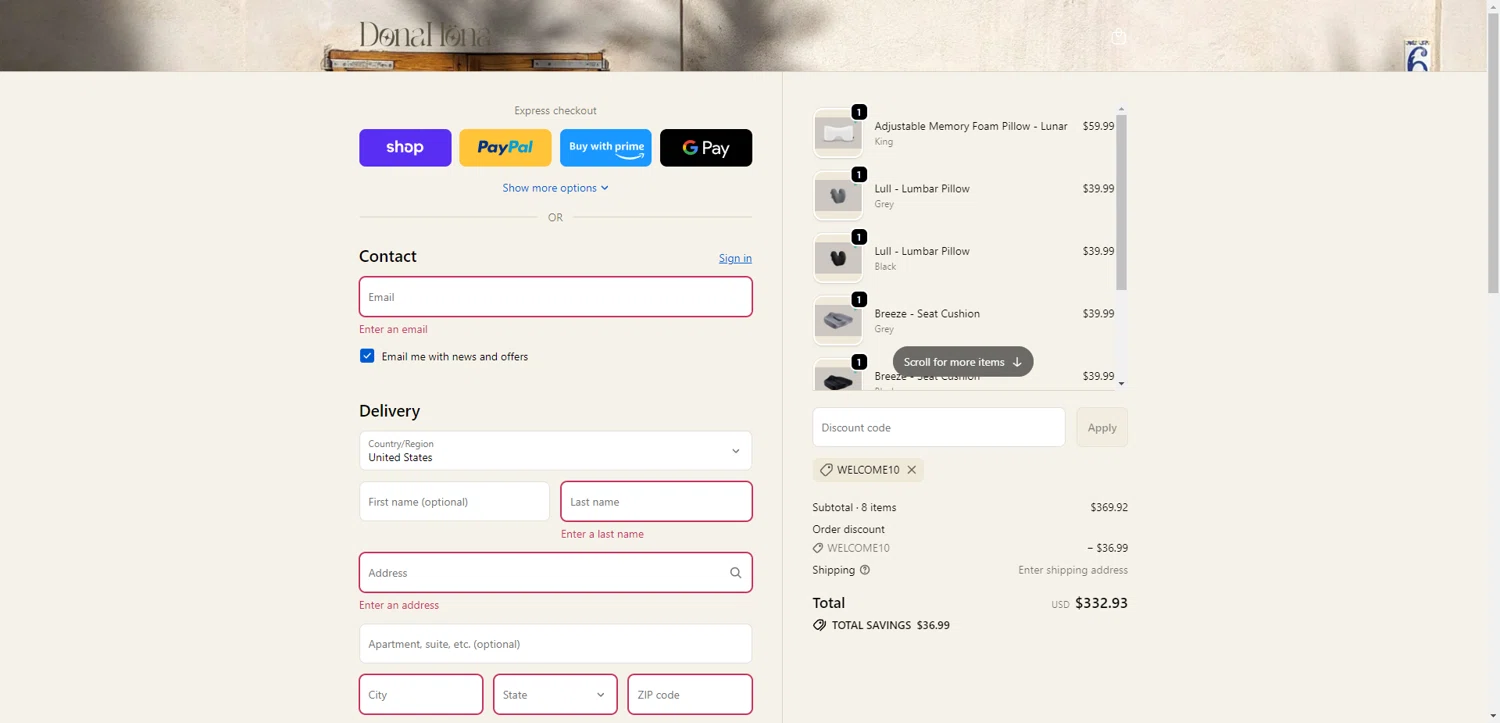Click the Sign in link
The image size is (1500, 723).
pos(735,258)
